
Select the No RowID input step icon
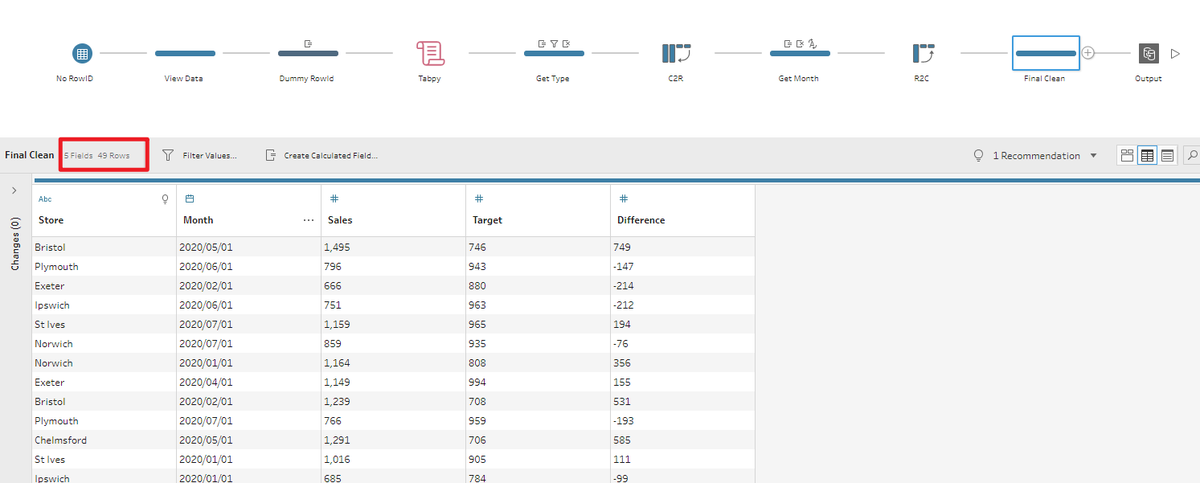coord(82,52)
